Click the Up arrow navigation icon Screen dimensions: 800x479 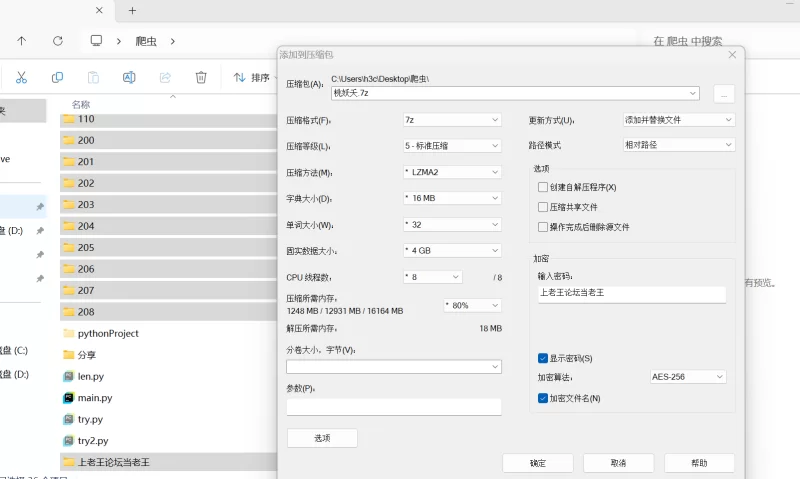coord(21,41)
